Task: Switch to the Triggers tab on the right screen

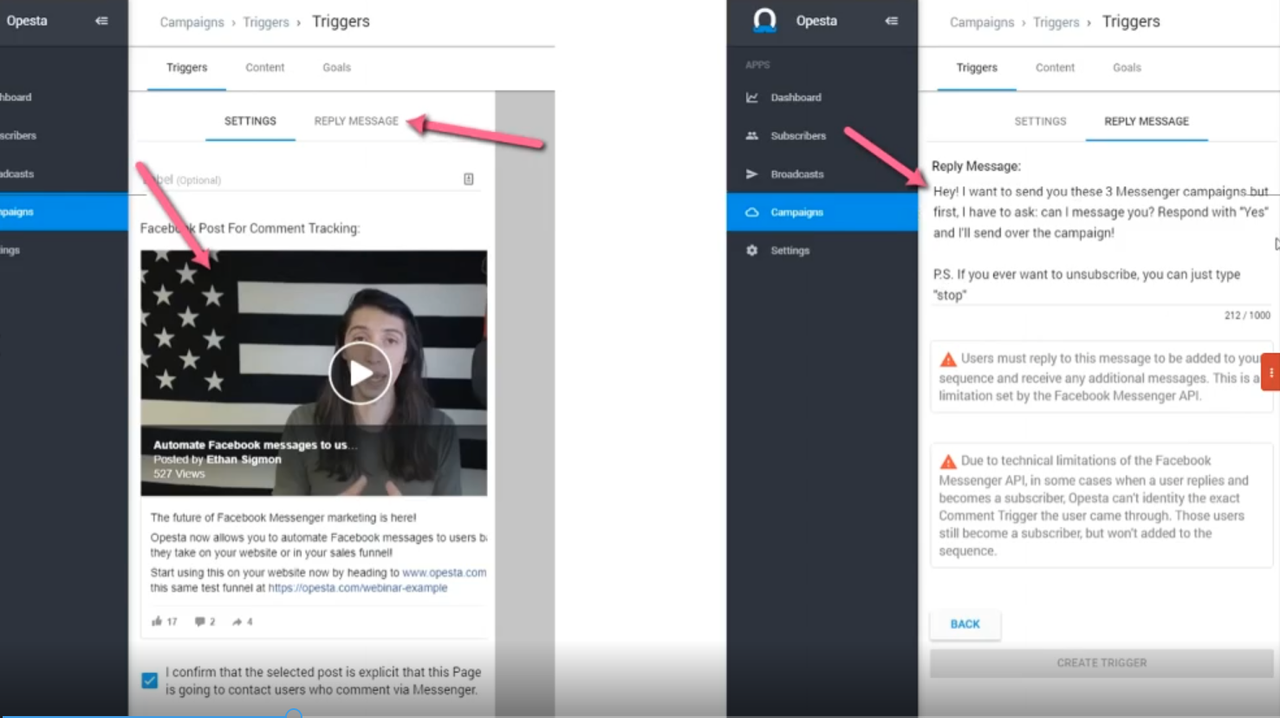Action: [977, 68]
